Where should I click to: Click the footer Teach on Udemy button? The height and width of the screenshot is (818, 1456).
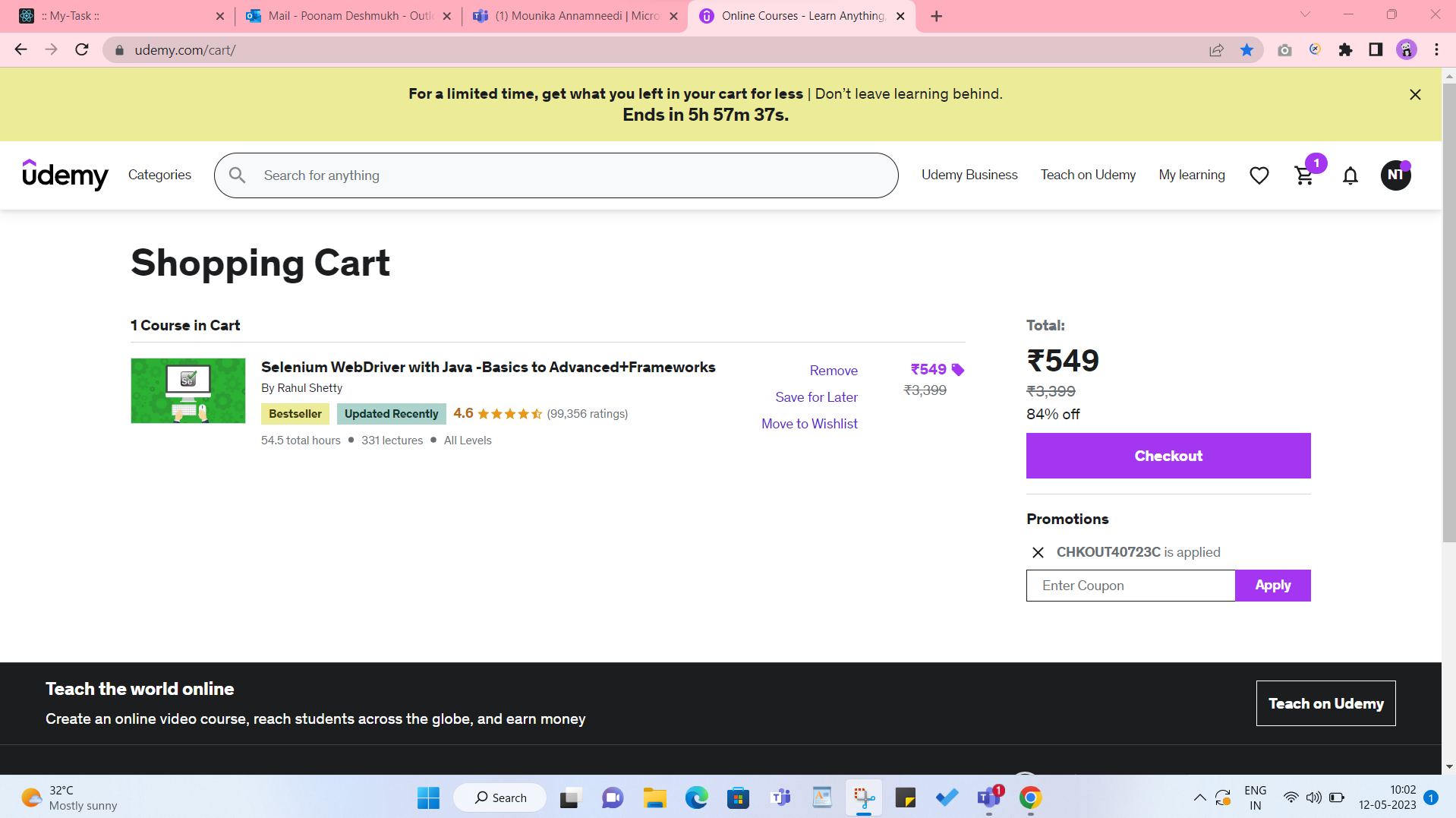point(1325,703)
